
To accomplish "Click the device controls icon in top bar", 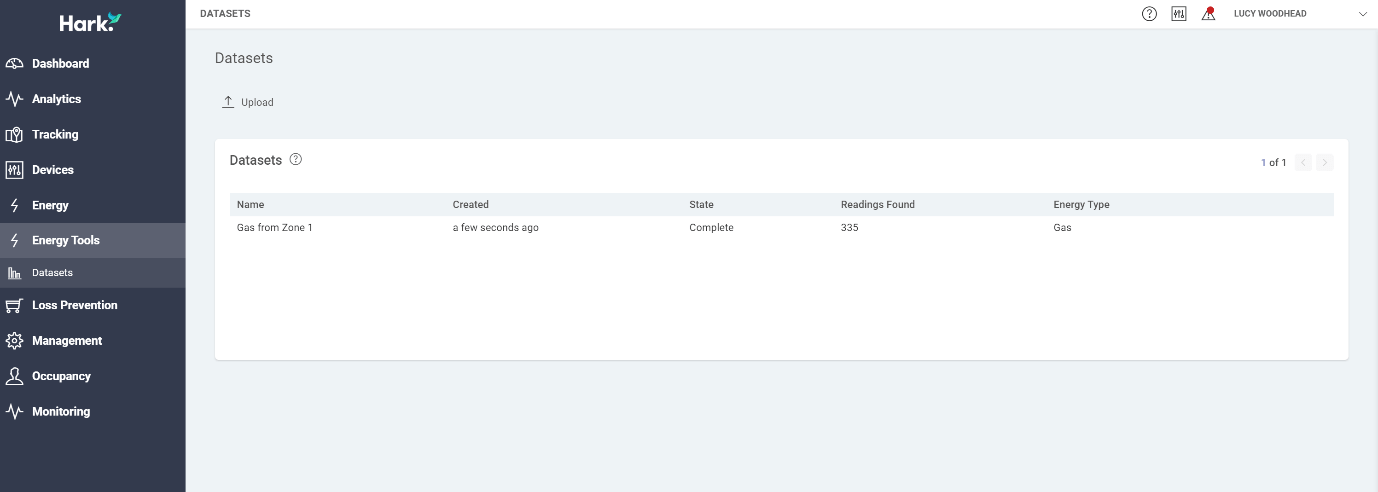I will click(1179, 14).
